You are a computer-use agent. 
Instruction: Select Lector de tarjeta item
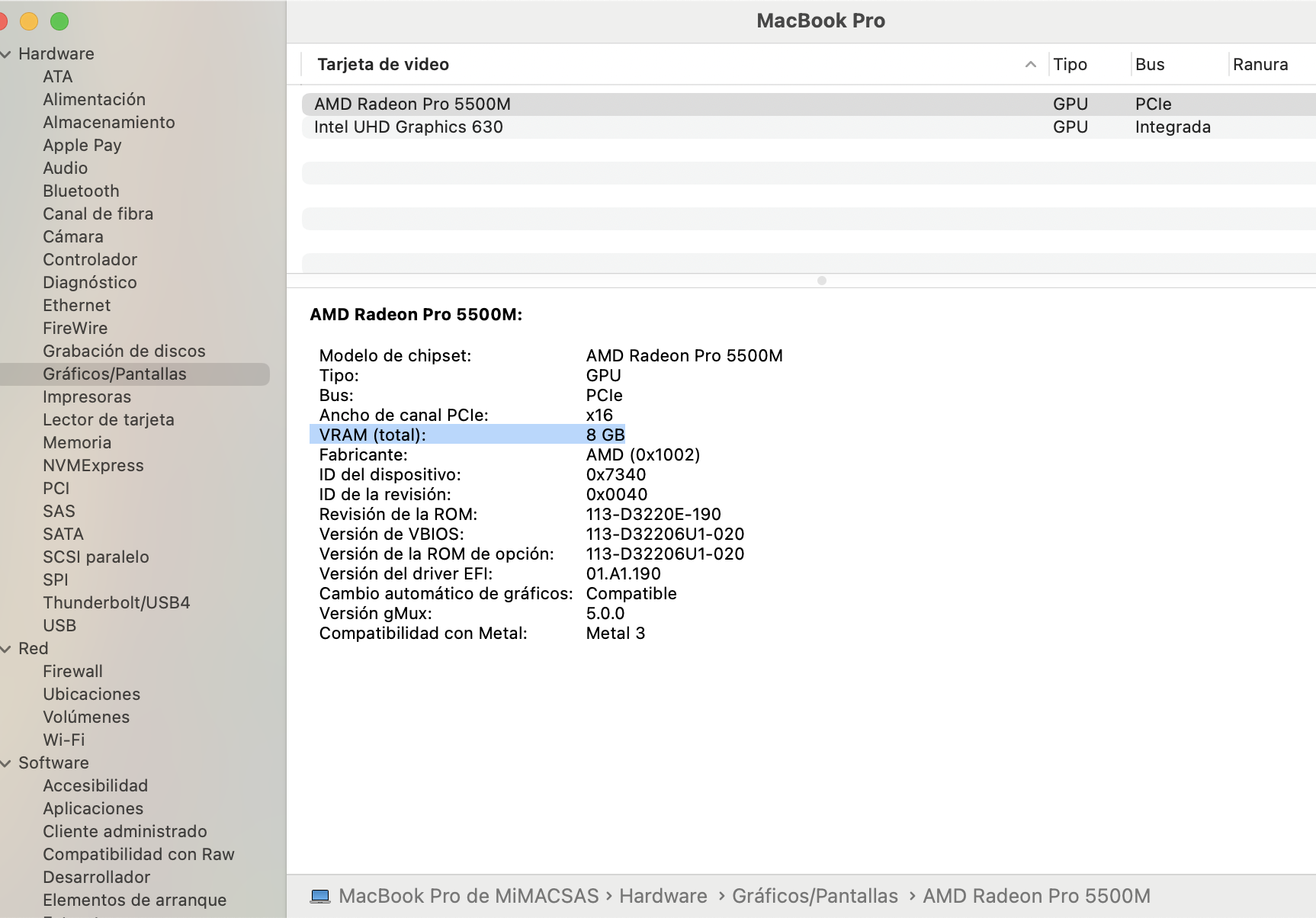click(x=109, y=420)
